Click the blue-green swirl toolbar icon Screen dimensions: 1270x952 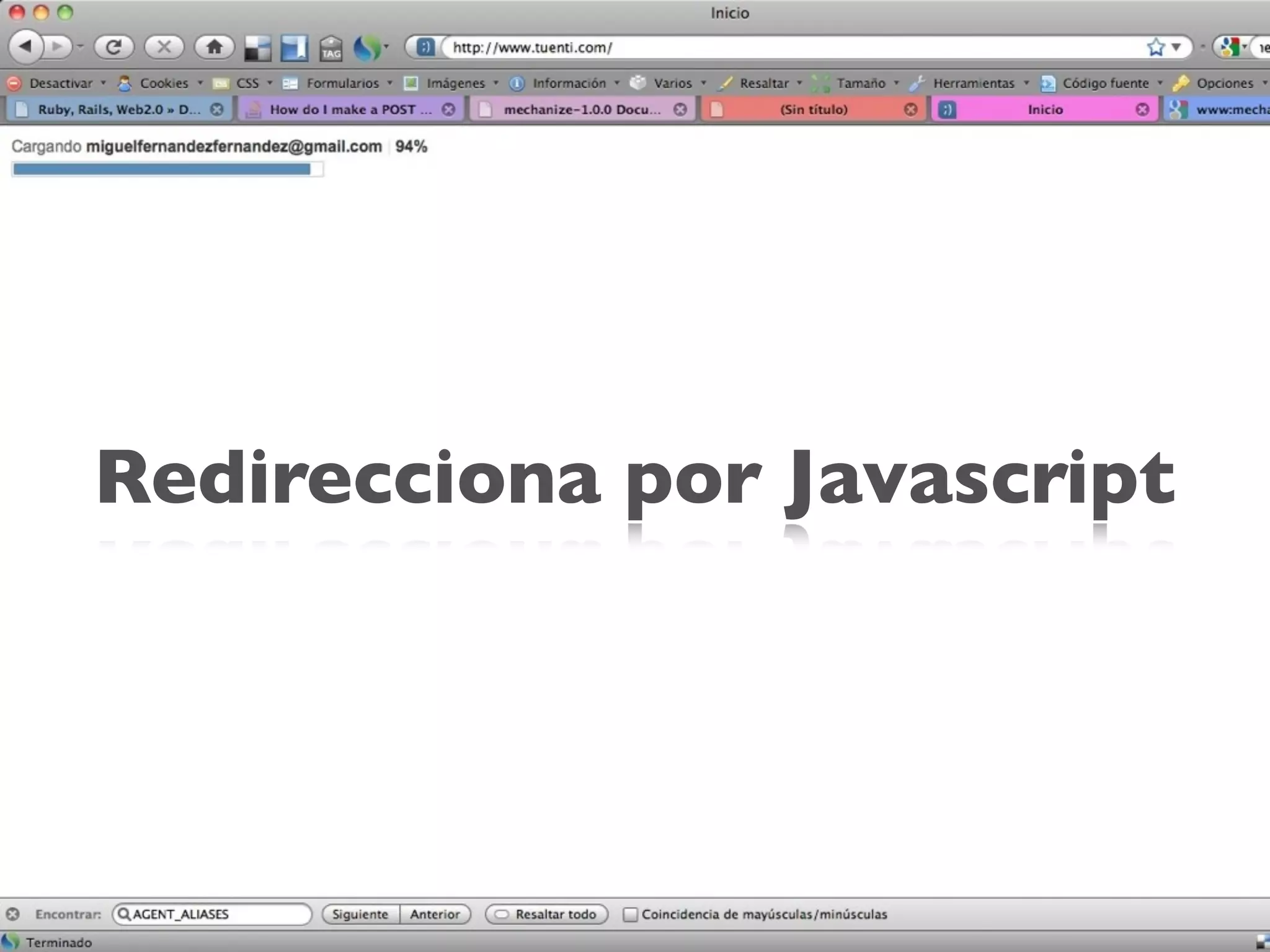(x=366, y=48)
